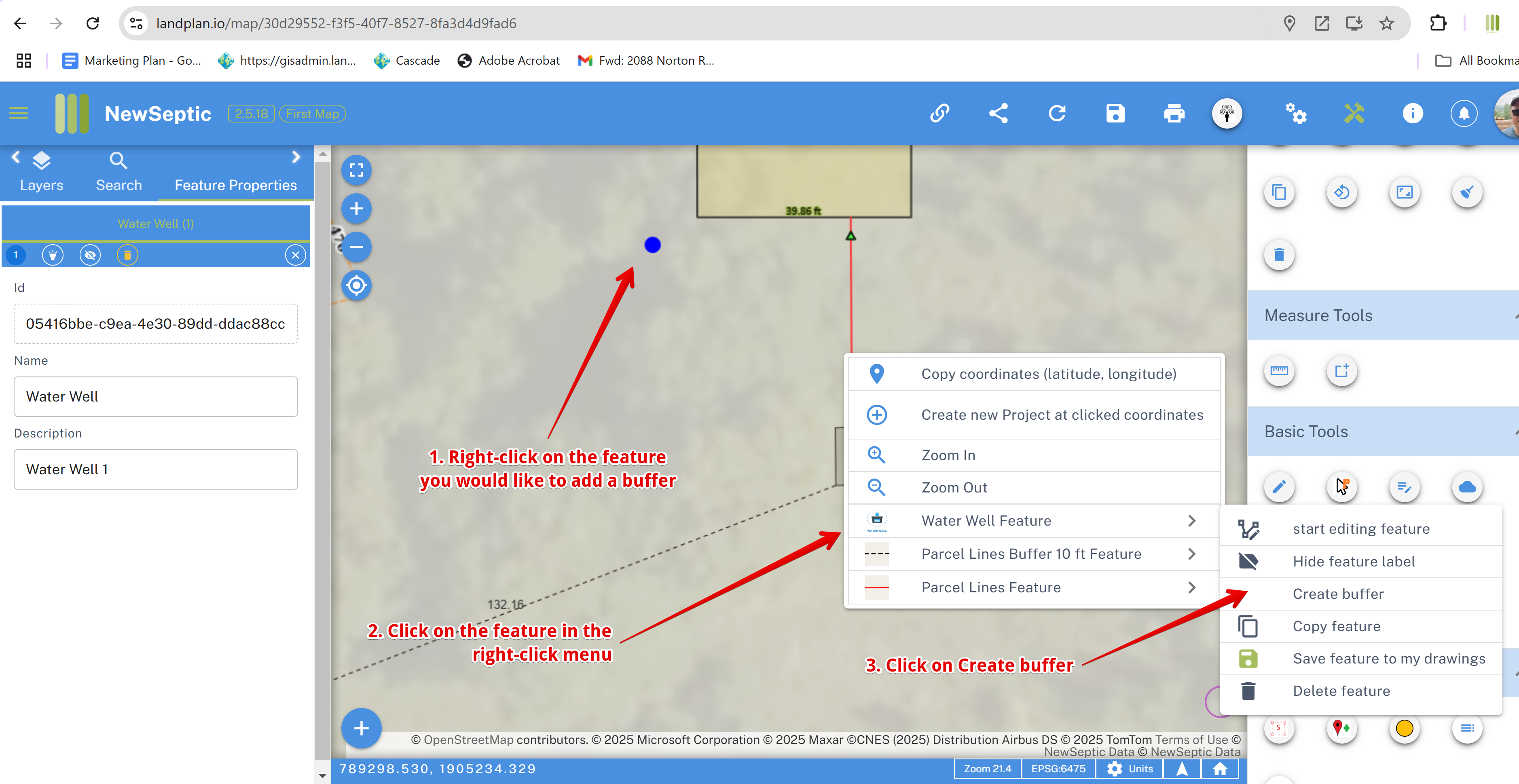Click the link icon in header

pos(939,113)
